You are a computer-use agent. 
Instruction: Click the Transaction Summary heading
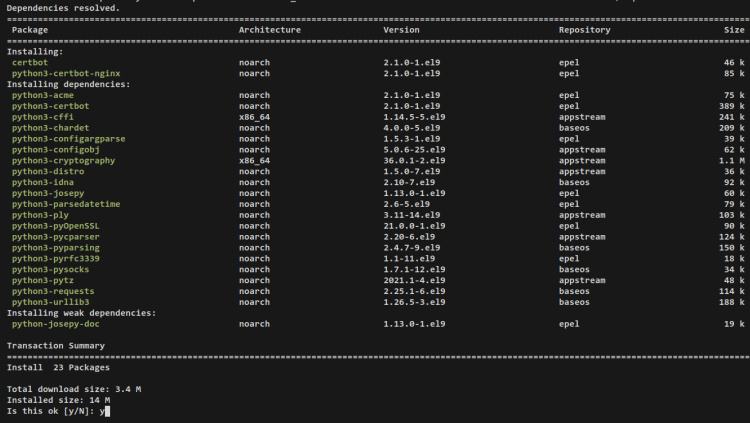(x=56, y=346)
